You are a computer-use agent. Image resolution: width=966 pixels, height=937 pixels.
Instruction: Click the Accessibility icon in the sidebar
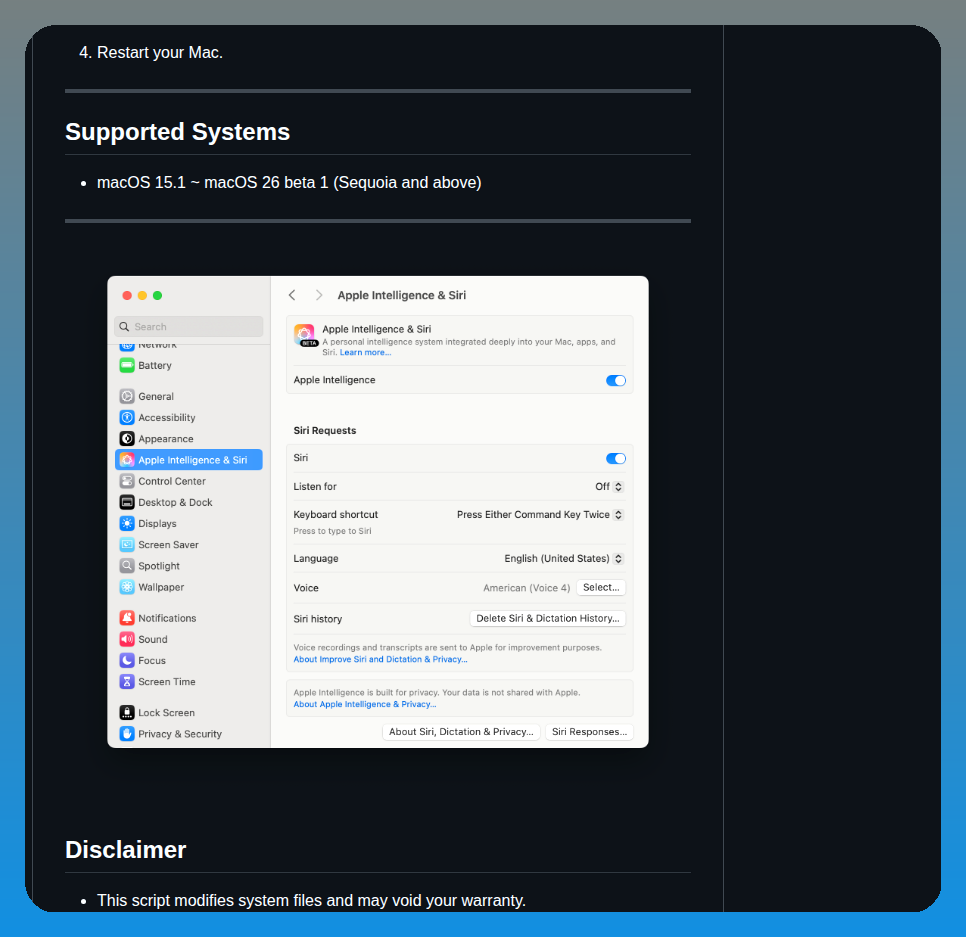click(x=127, y=418)
